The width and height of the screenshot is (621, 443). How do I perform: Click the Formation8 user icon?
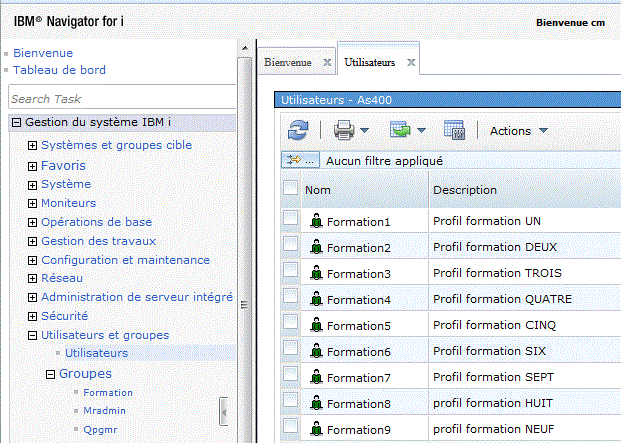[316, 403]
